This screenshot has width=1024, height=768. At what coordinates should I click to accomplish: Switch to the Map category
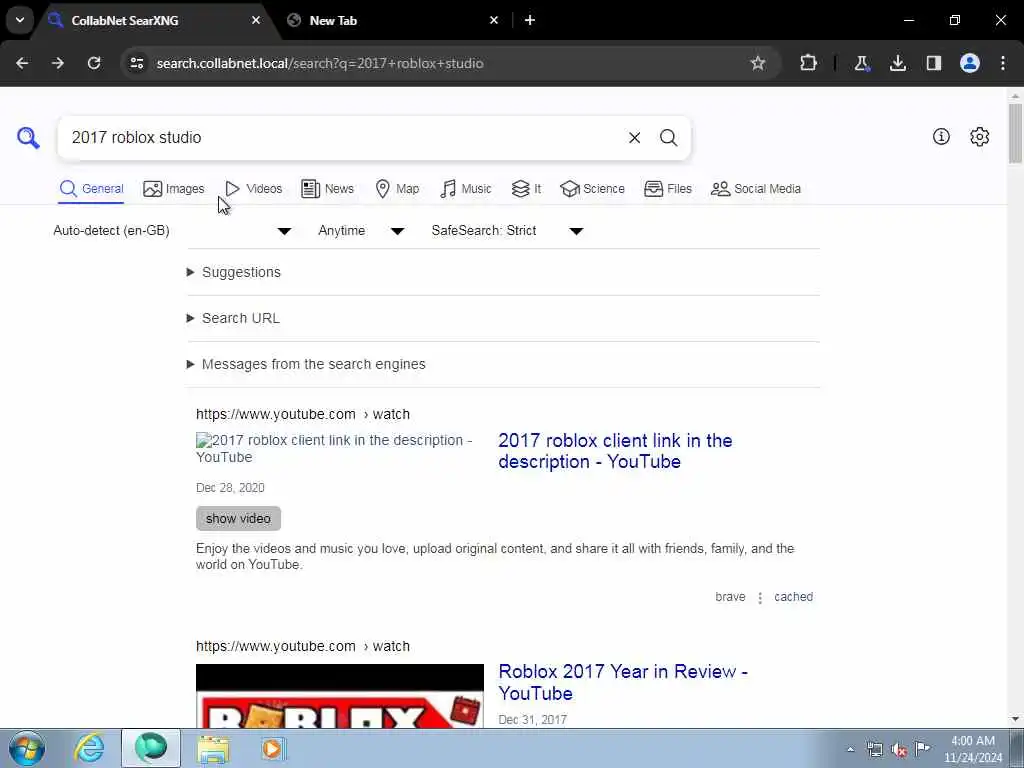point(397,189)
